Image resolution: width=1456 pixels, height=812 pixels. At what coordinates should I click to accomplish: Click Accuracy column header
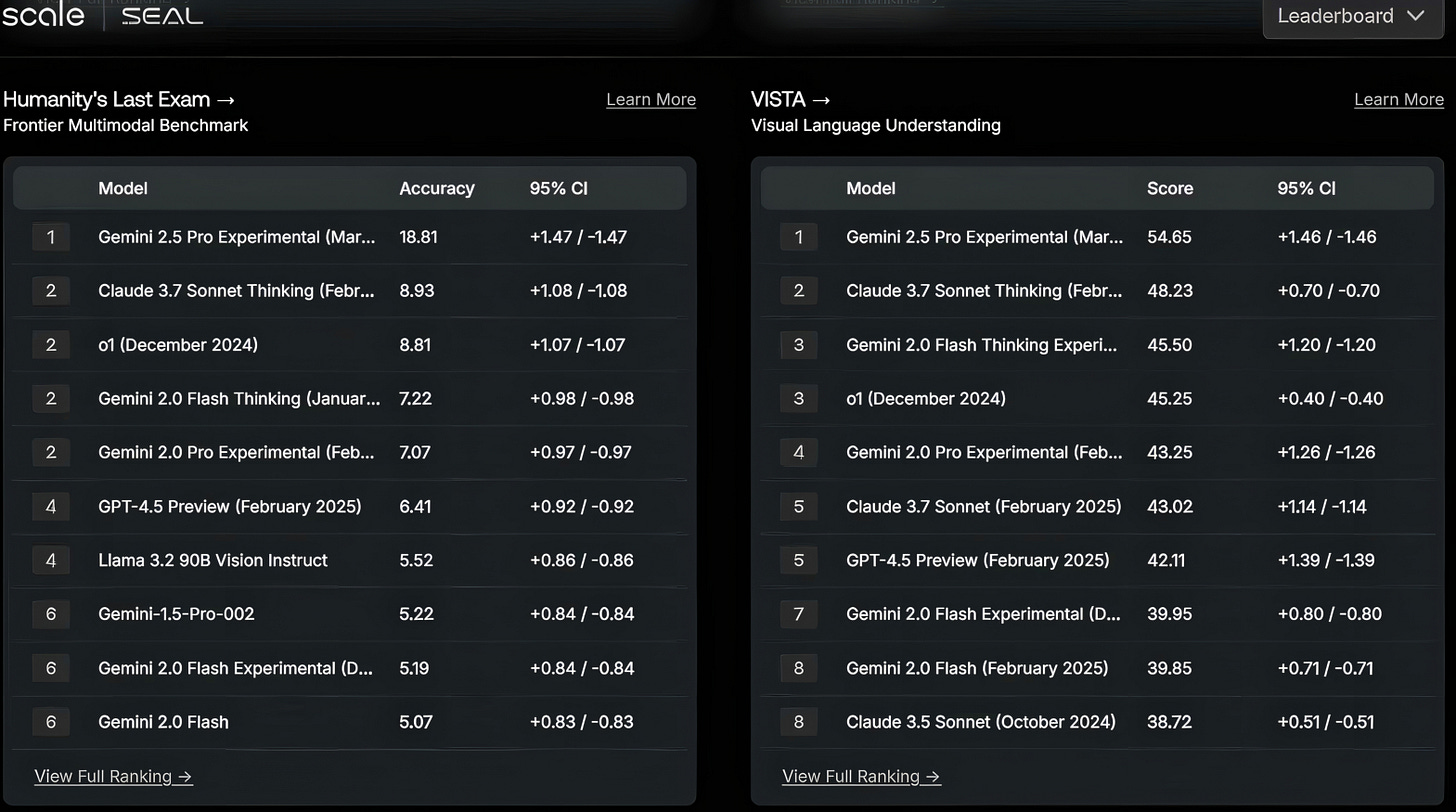click(x=437, y=188)
